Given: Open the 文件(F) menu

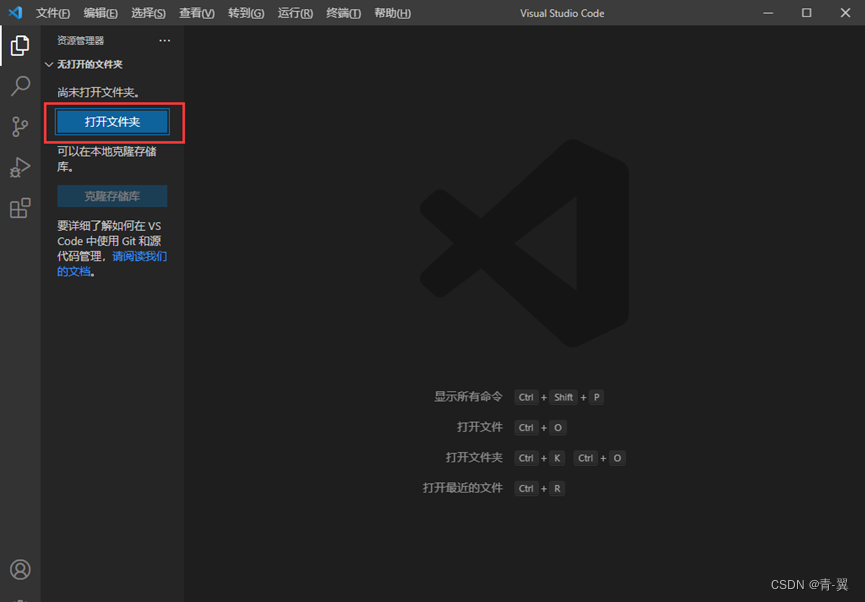Looking at the screenshot, I should click(x=52, y=13).
